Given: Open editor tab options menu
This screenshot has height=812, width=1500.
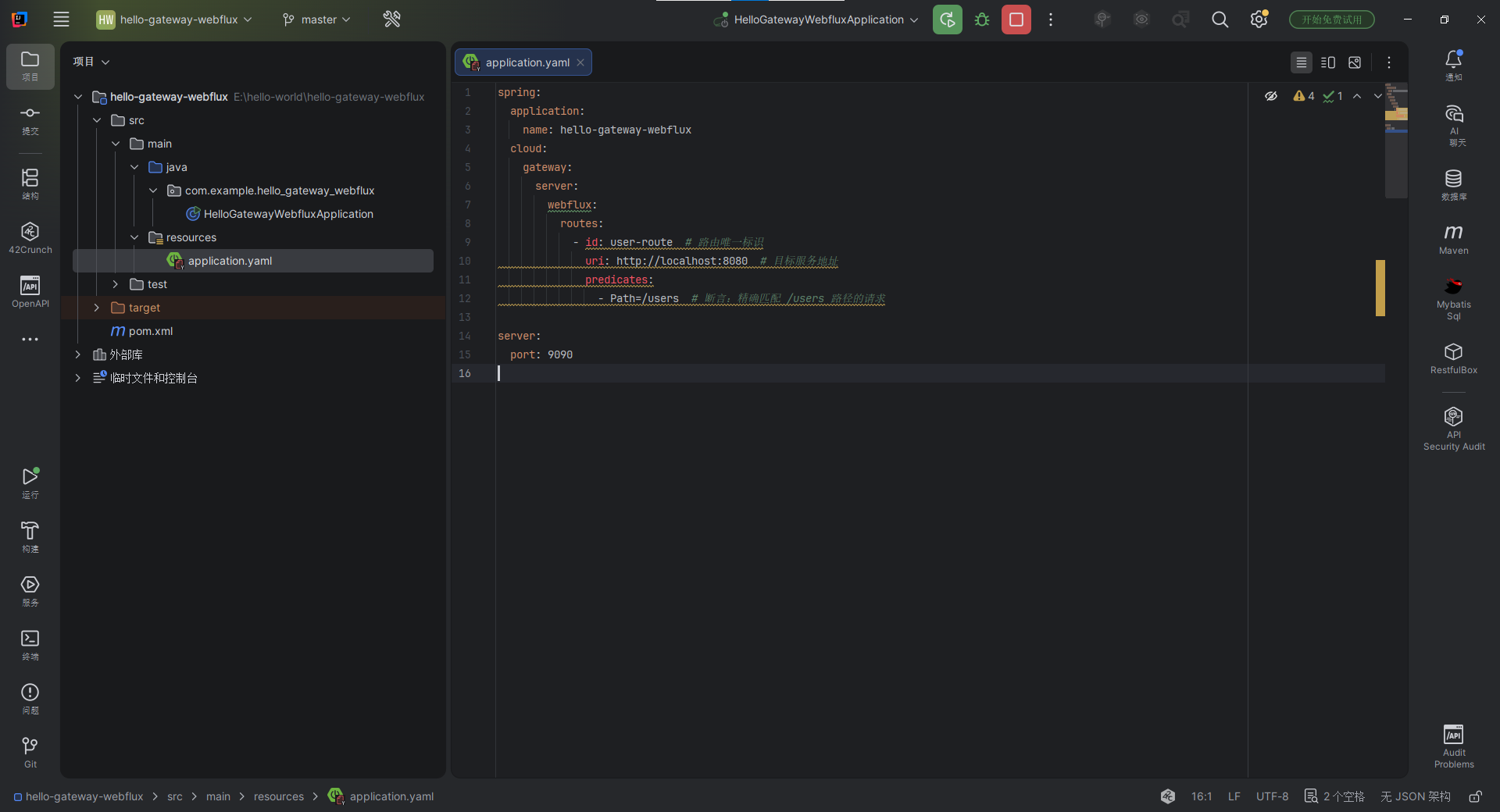Looking at the screenshot, I should pos(1389,62).
